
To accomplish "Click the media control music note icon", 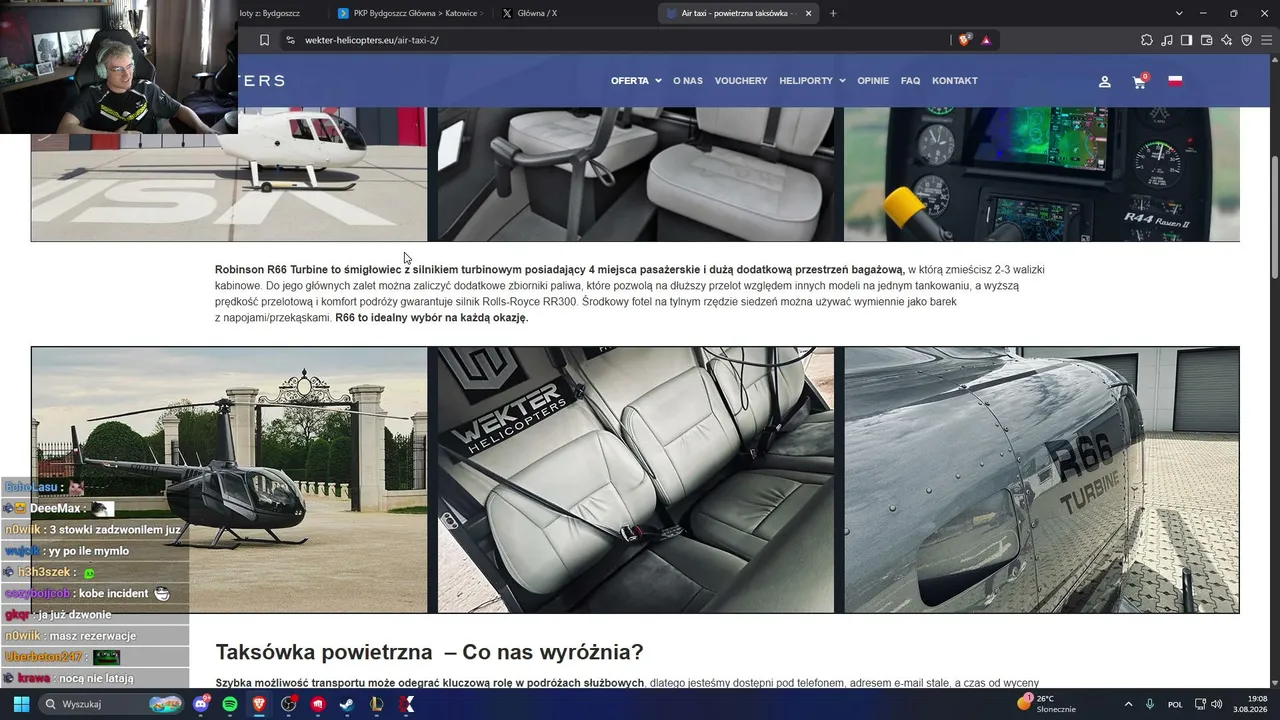I will [x=1167, y=40].
